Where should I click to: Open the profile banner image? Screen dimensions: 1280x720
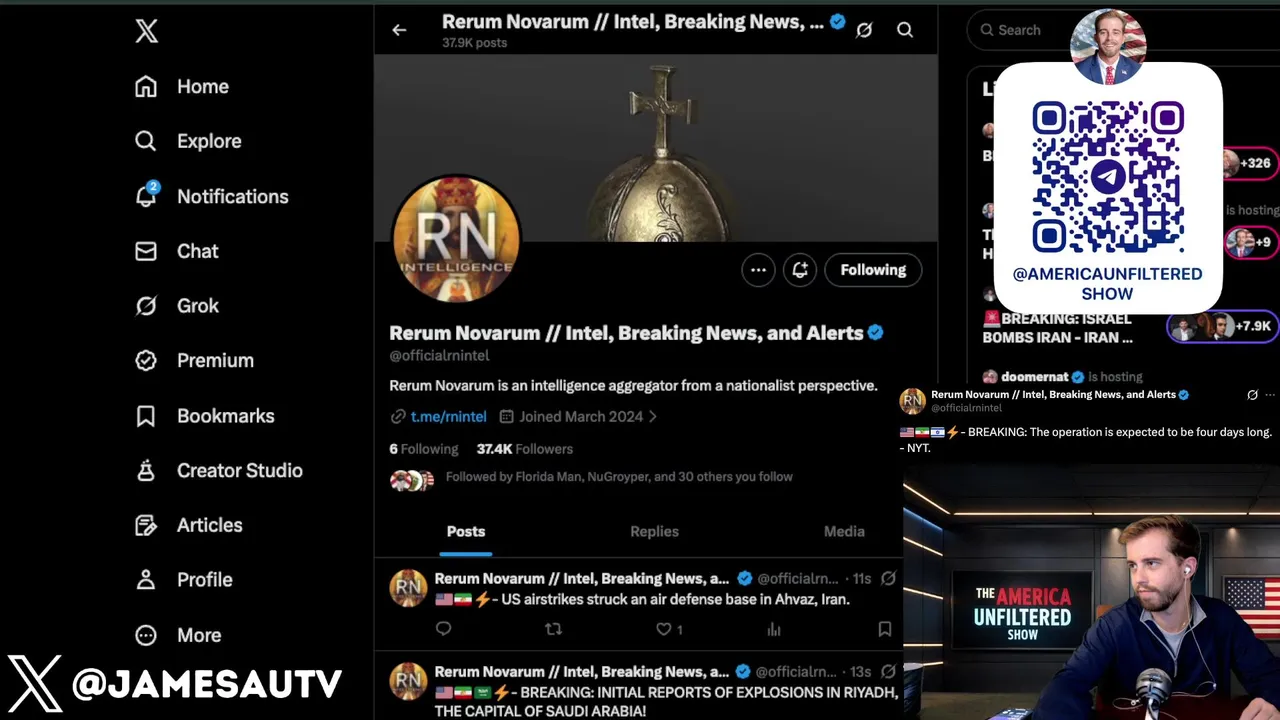point(656,148)
